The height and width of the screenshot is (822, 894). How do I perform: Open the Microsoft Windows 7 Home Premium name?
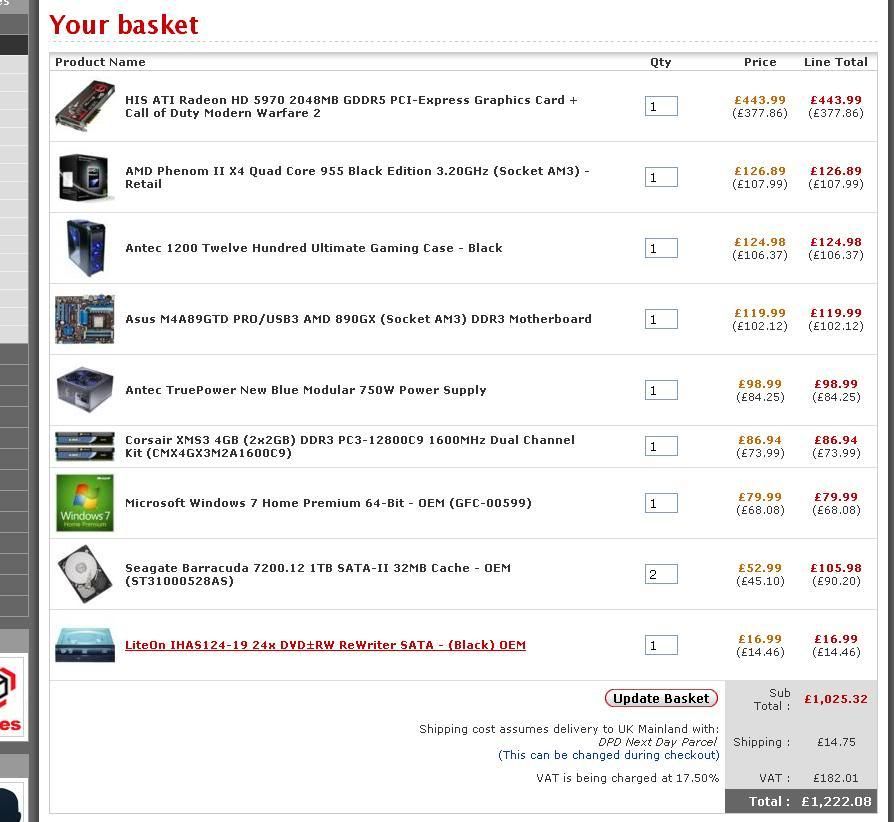328,503
